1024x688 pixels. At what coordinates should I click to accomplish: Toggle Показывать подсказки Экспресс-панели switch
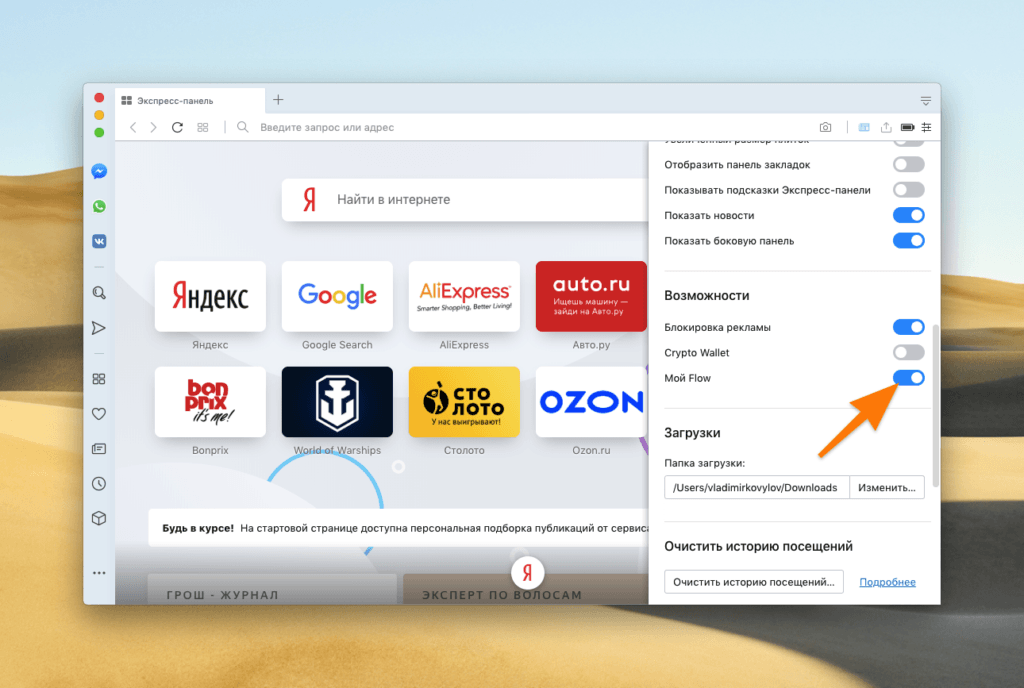click(908, 190)
